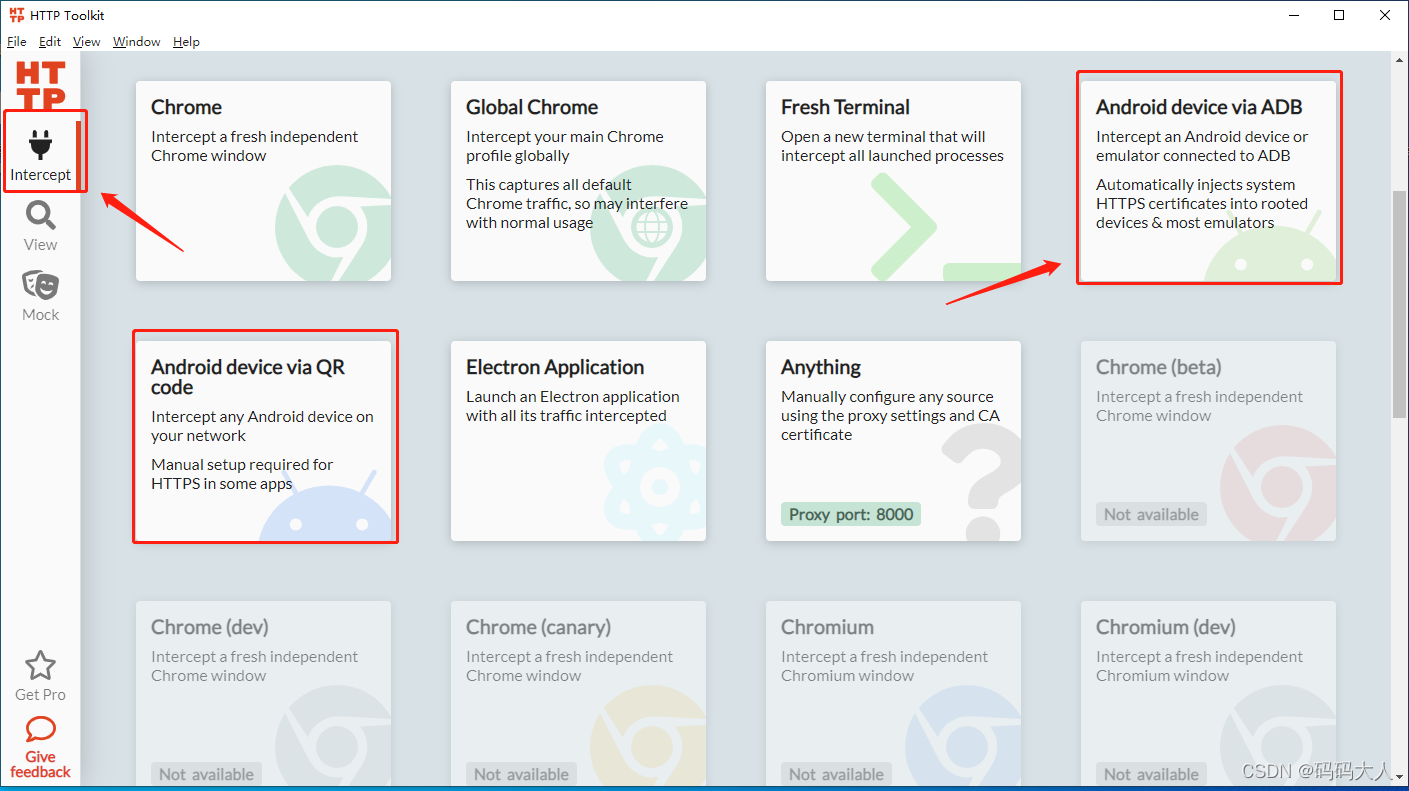The image size is (1409, 791).
Task: Click 'Manually configure any source' description text
Action: click(x=890, y=416)
